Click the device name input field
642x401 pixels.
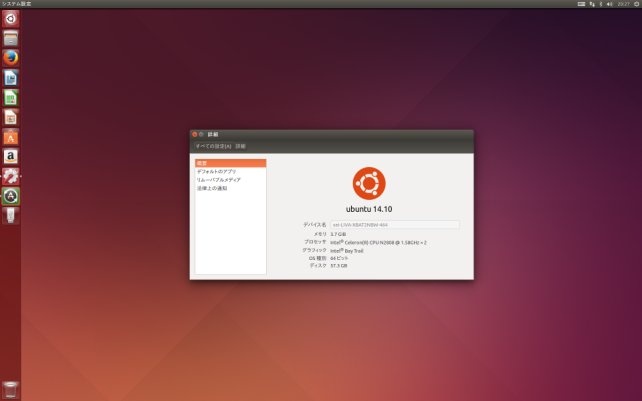[395, 224]
